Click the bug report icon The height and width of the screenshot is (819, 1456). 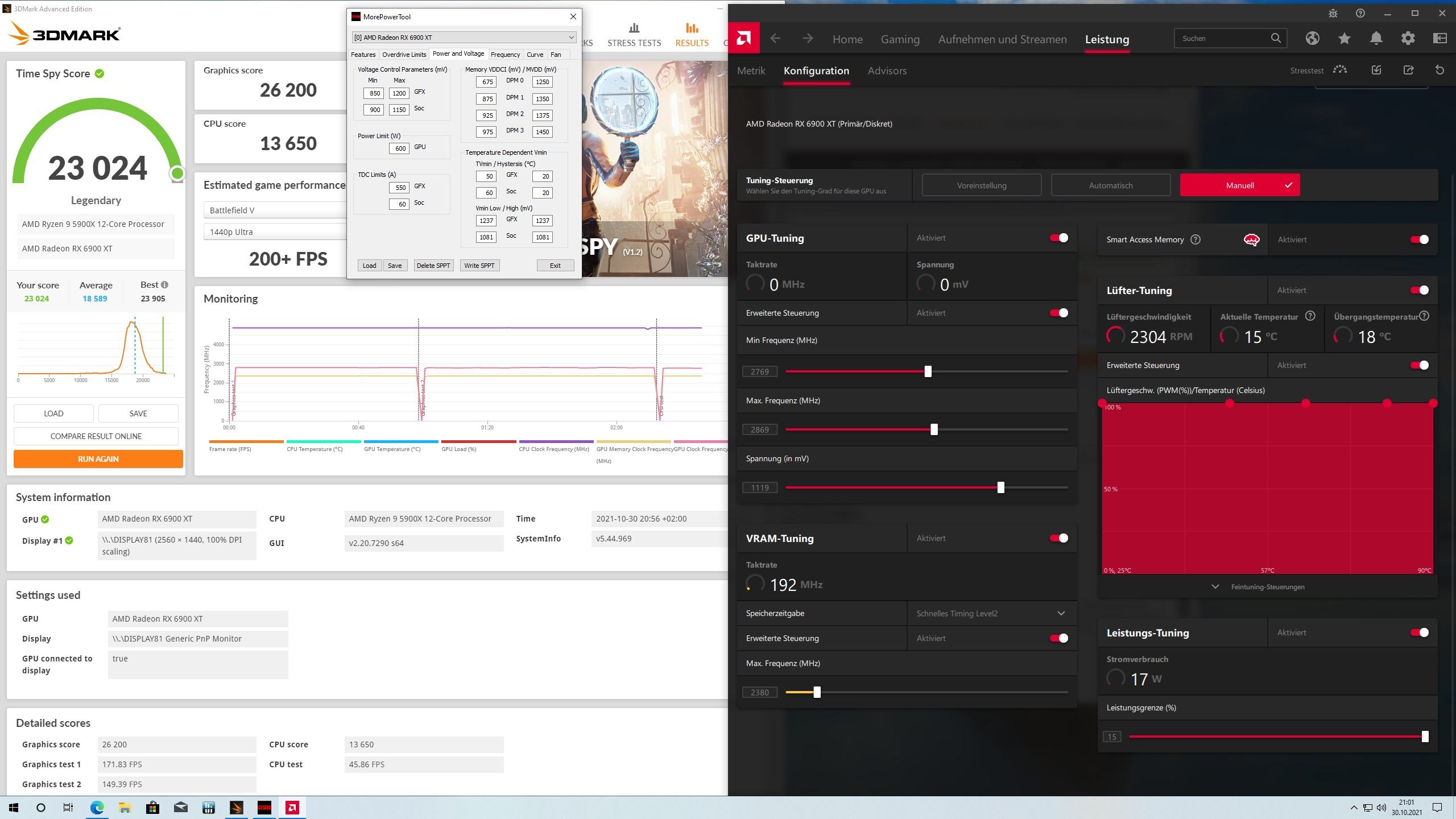1333,13
